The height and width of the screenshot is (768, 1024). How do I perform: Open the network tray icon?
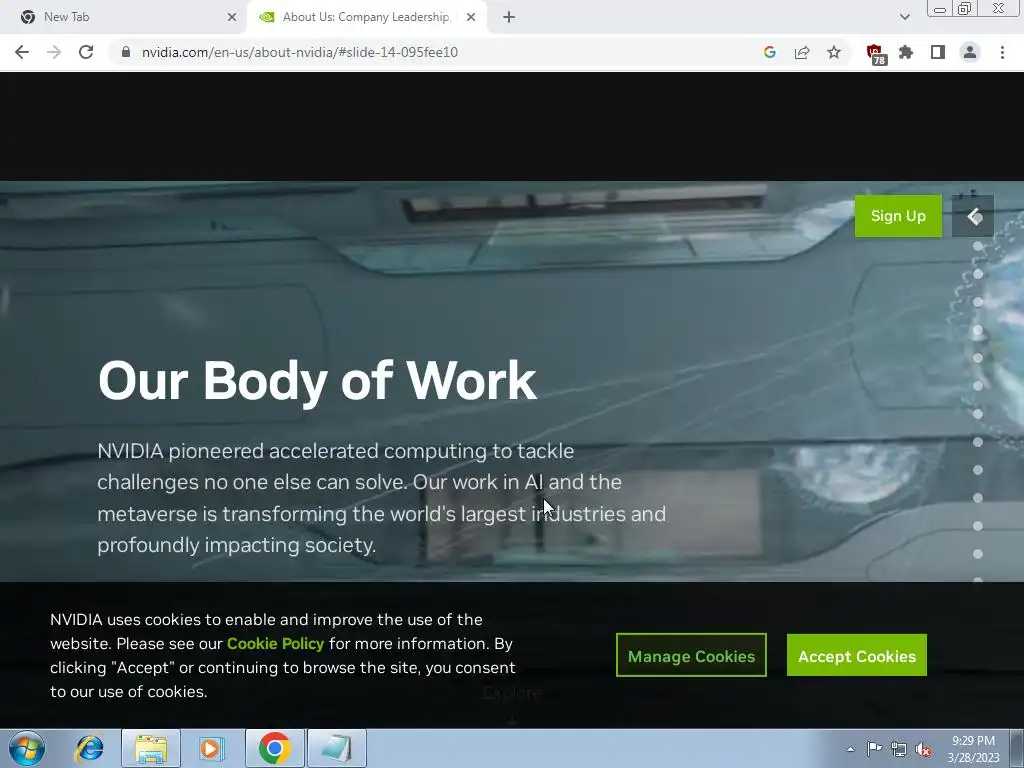(899, 749)
